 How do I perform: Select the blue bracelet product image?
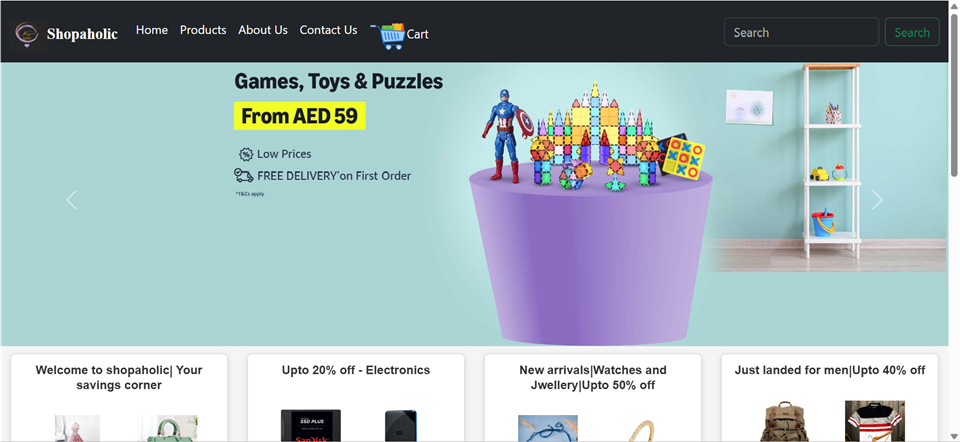tap(547, 429)
